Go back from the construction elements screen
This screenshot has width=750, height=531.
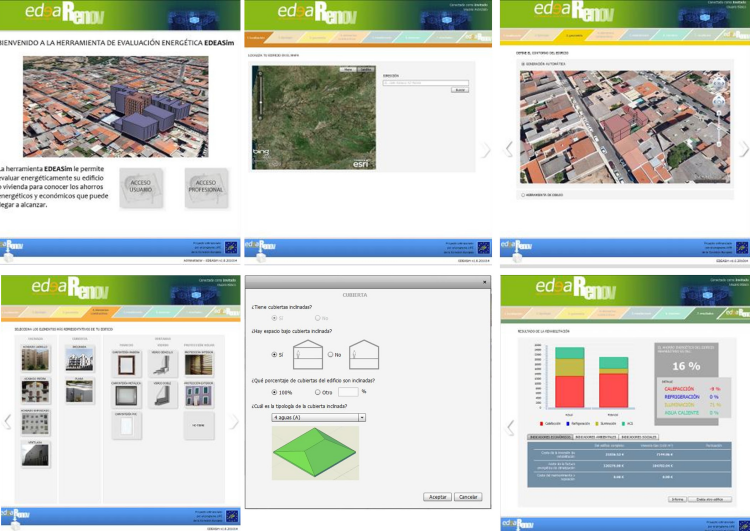[7, 421]
